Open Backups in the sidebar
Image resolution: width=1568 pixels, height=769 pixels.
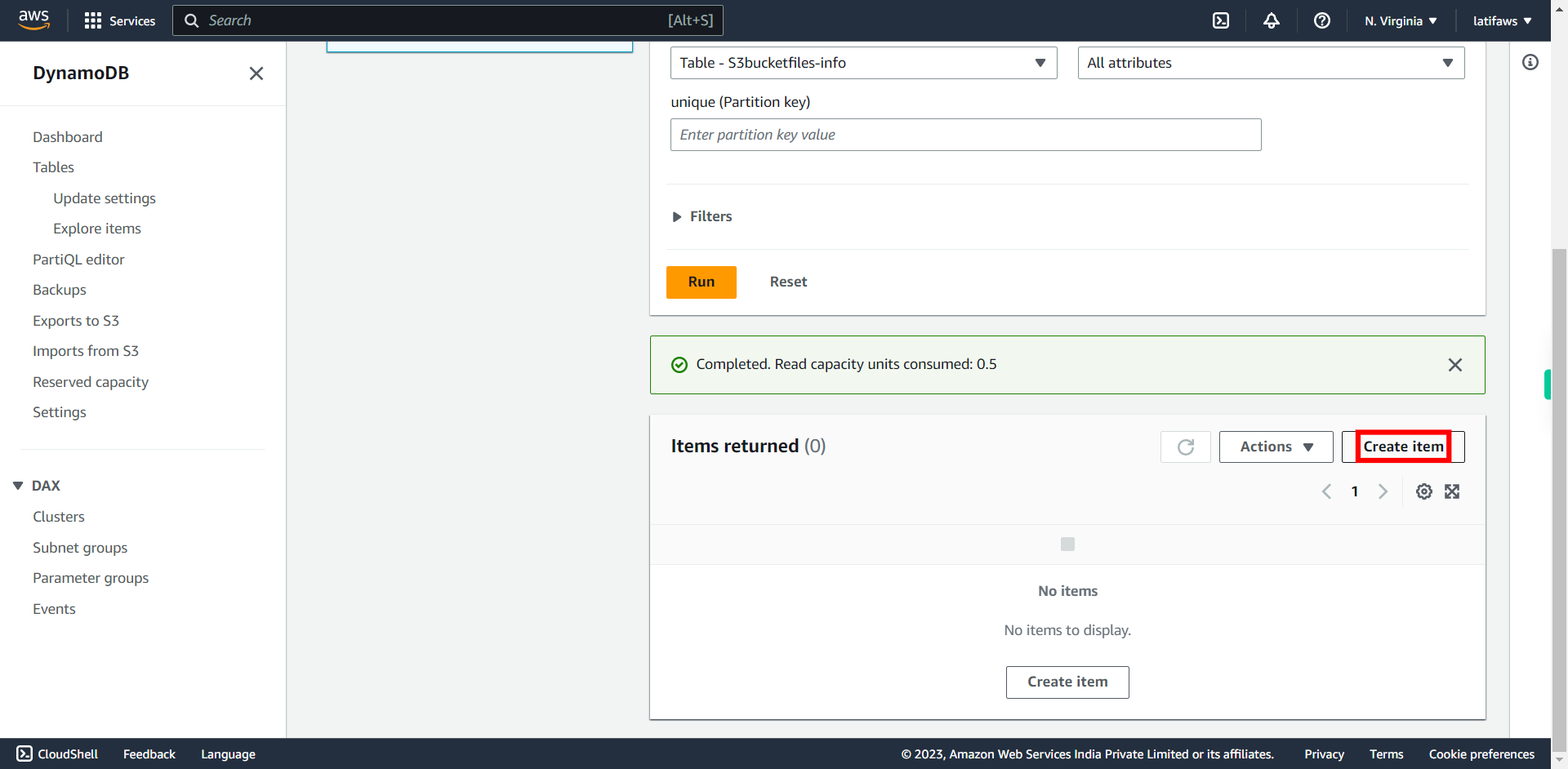coord(60,290)
